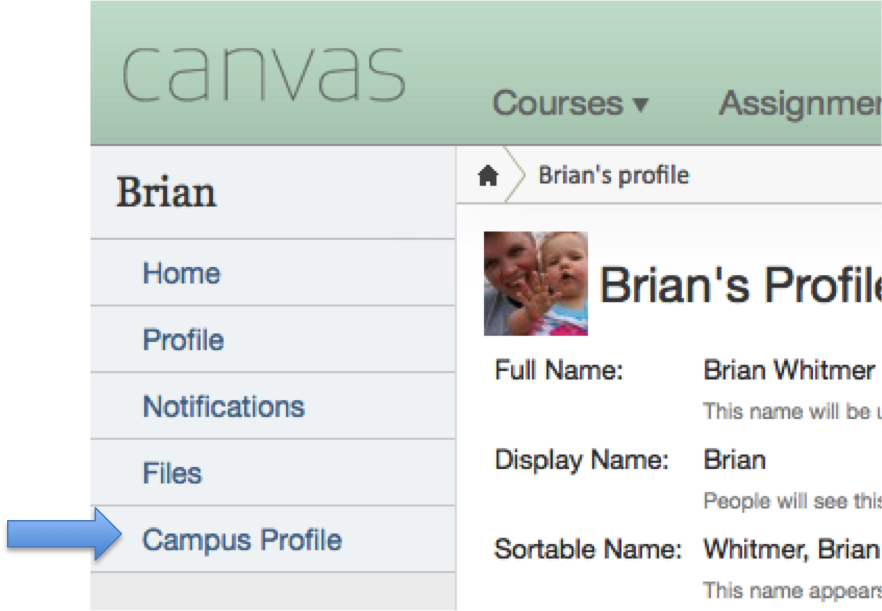Open Files in the sidebar
This screenshot has height=611, width=882.
point(172,473)
